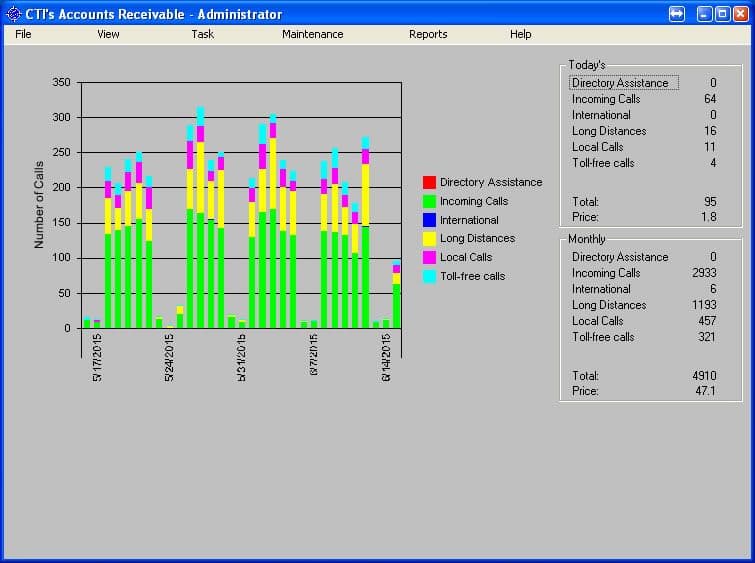This screenshot has height=563, width=755.
Task: Open the View menu
Action: tap(108, 34)
